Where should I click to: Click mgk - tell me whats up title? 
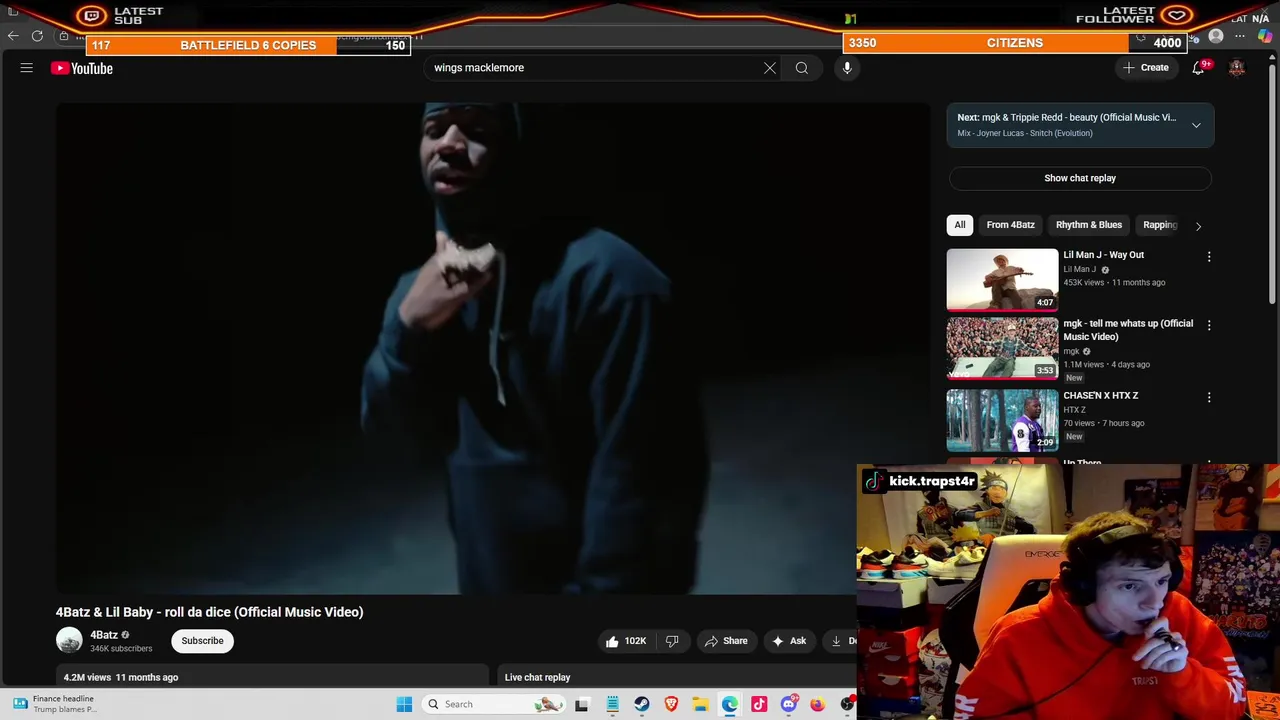pos(1128,330)
